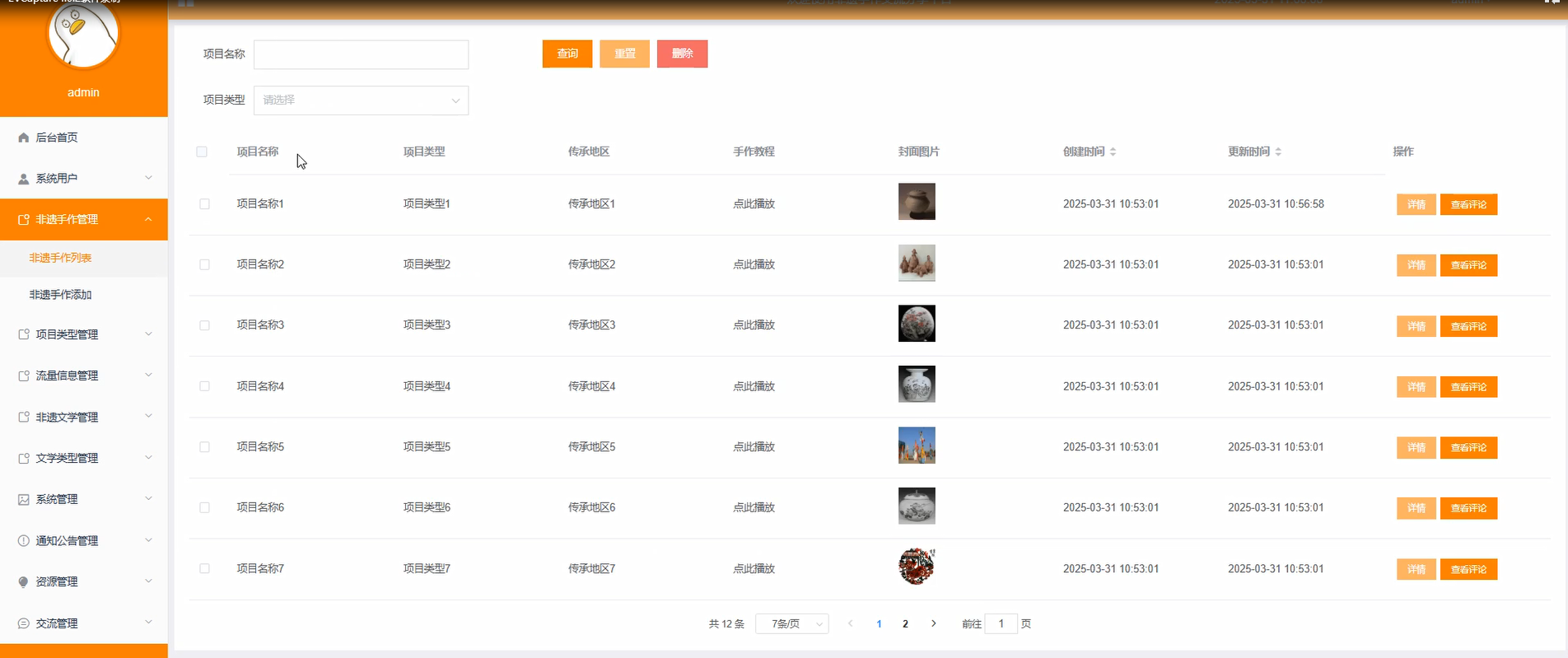The width and height of the screenshot is (1568, 658).
Task: Check the row for 项目名称7
Action: tap(204, 568)
